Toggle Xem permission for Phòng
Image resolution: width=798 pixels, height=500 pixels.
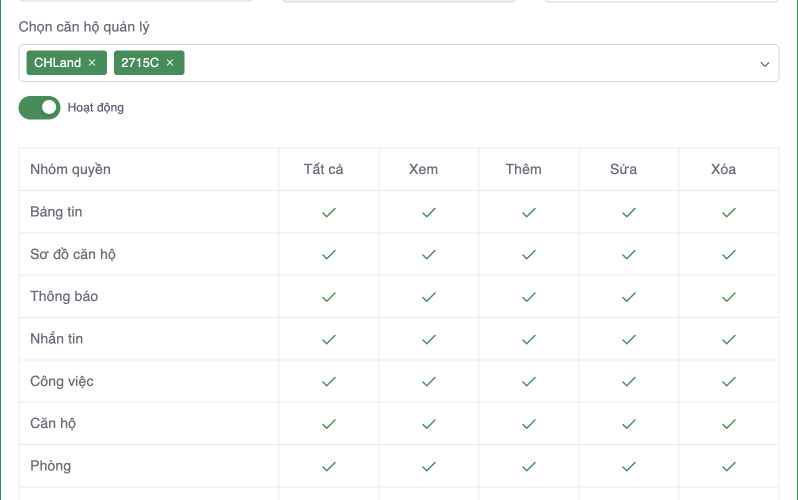428,466
